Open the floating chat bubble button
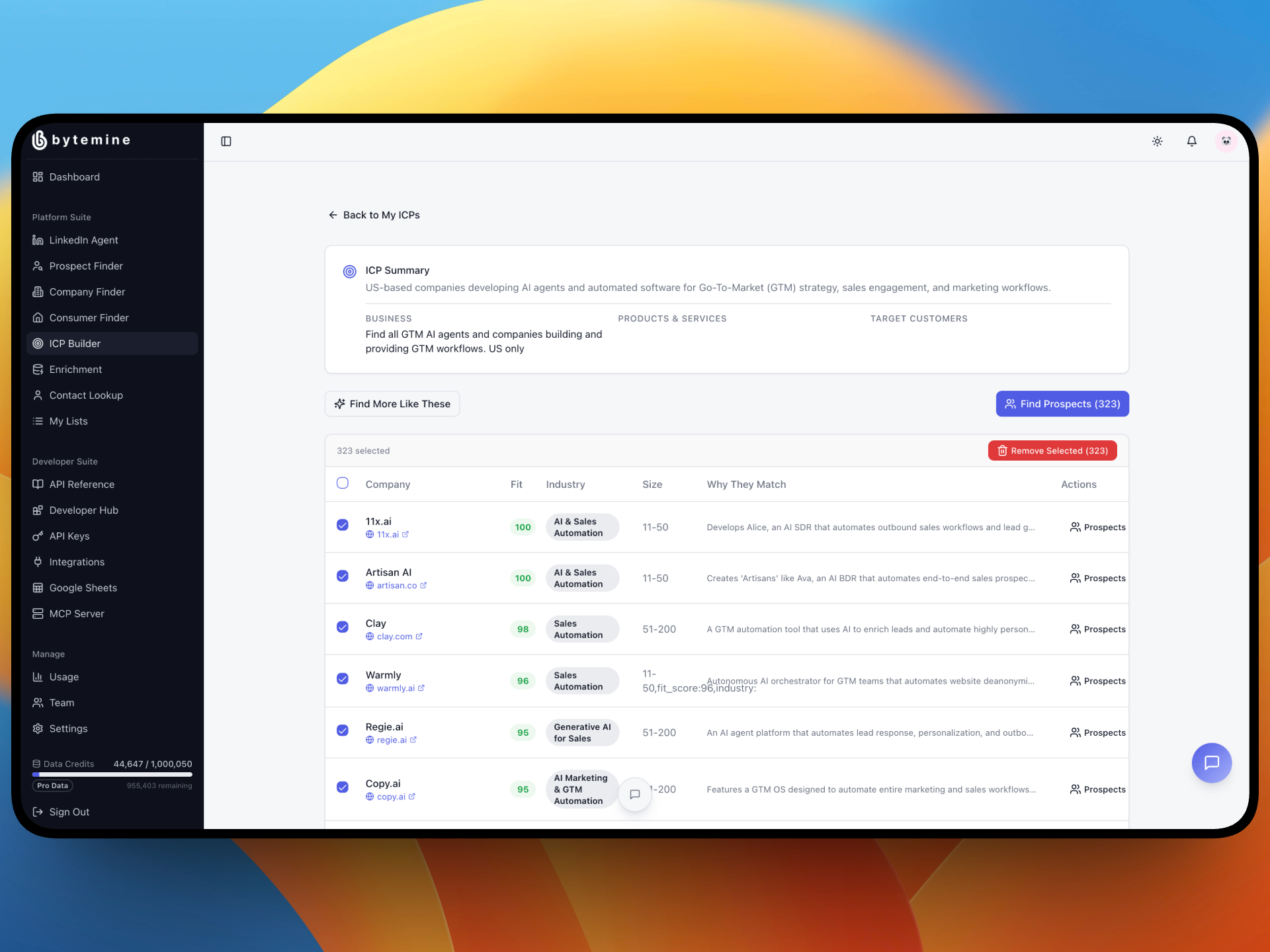The height and width of the screenshot is (952, 1270). [1211, 763]
